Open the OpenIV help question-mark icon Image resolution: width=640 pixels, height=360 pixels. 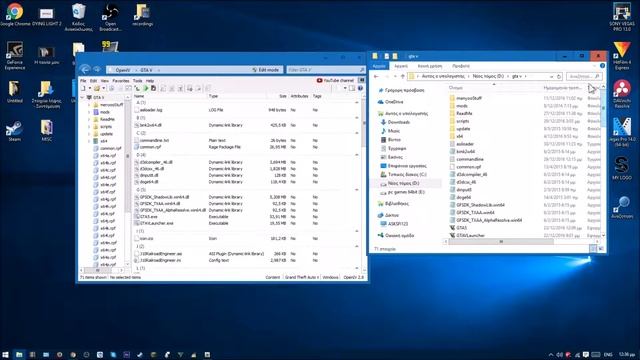click(x=360, y=88)
